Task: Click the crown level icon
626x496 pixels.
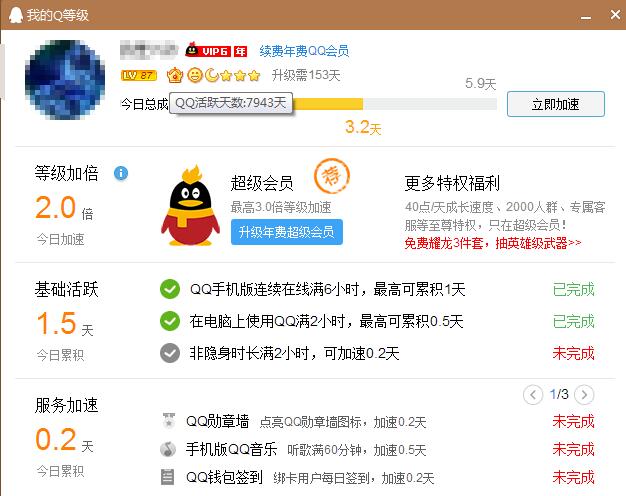Action: (x=175, y=75)
